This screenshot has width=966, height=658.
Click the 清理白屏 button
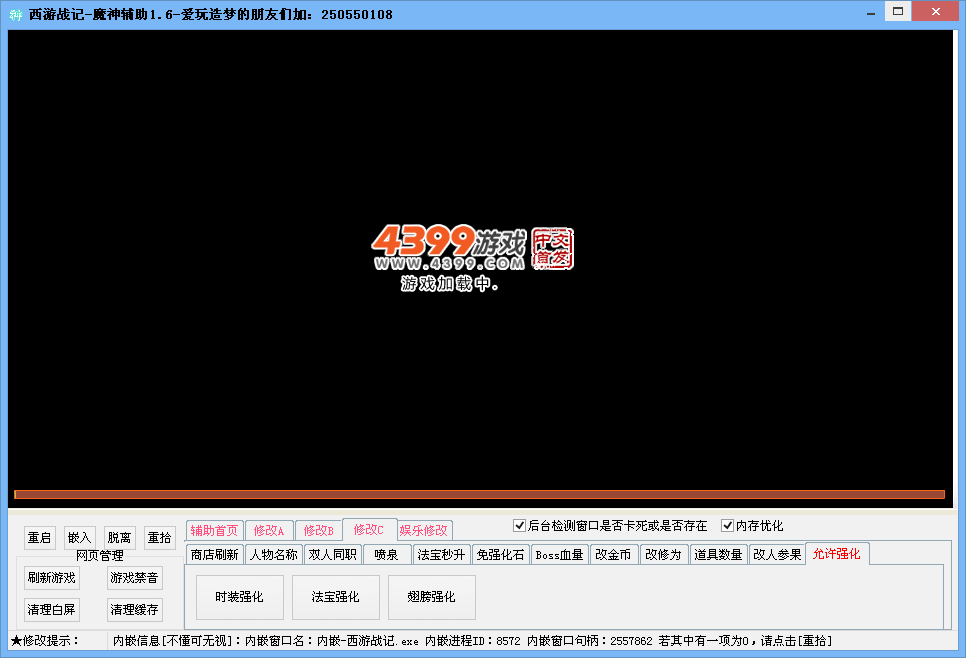[x=52, y=610]
